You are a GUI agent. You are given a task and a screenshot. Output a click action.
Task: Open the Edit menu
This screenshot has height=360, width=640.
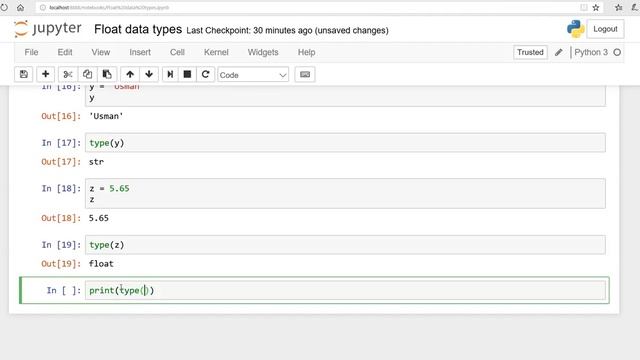(x=65, y=52)
